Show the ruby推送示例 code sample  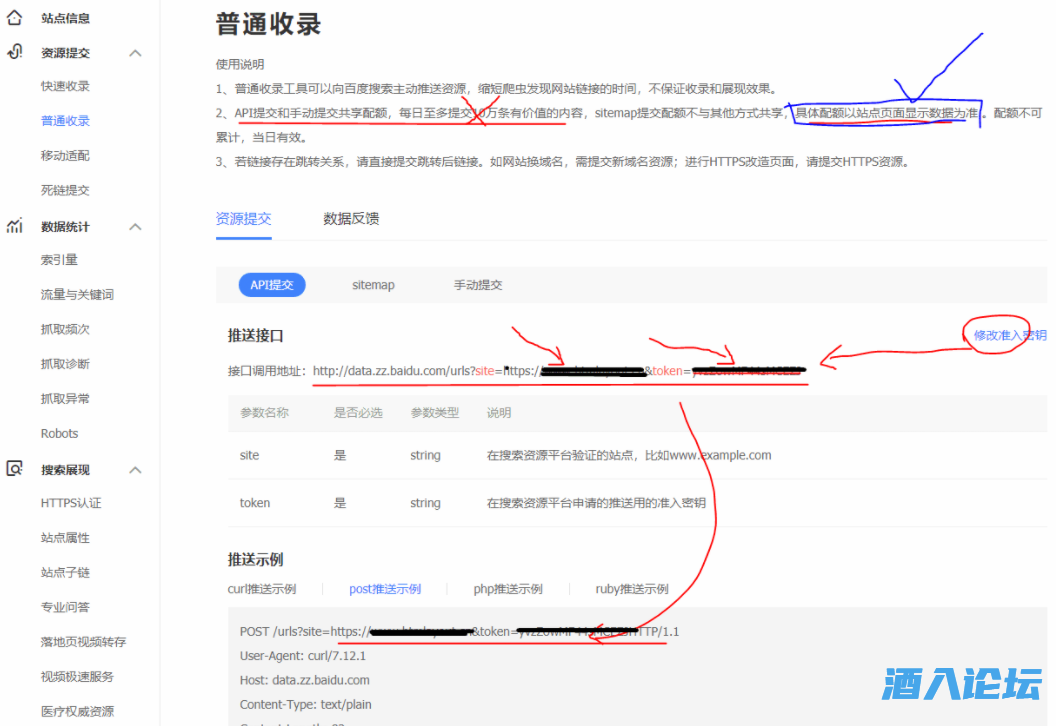click(632, 589)
